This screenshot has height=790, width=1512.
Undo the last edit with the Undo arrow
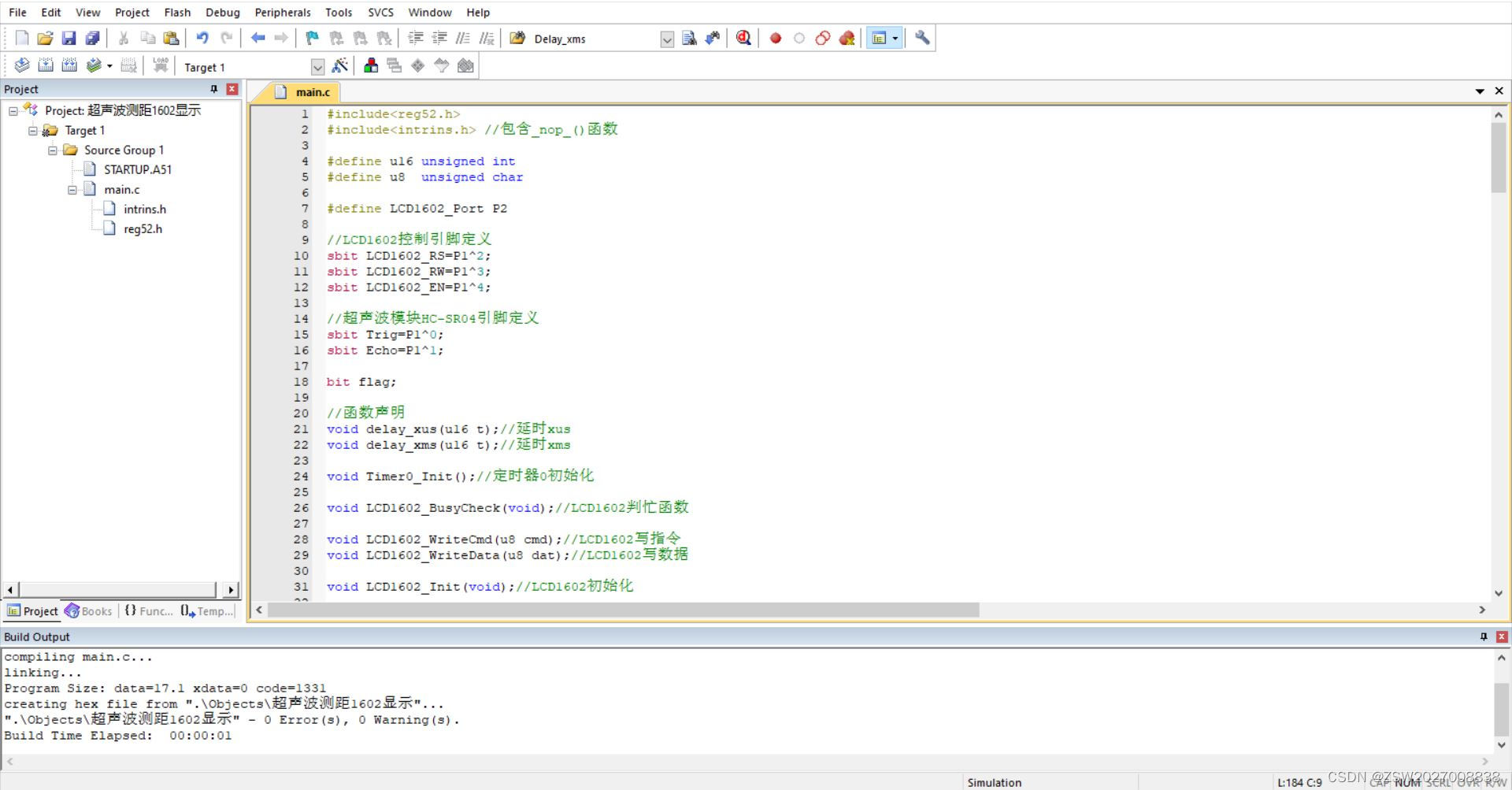coord(202,38)
